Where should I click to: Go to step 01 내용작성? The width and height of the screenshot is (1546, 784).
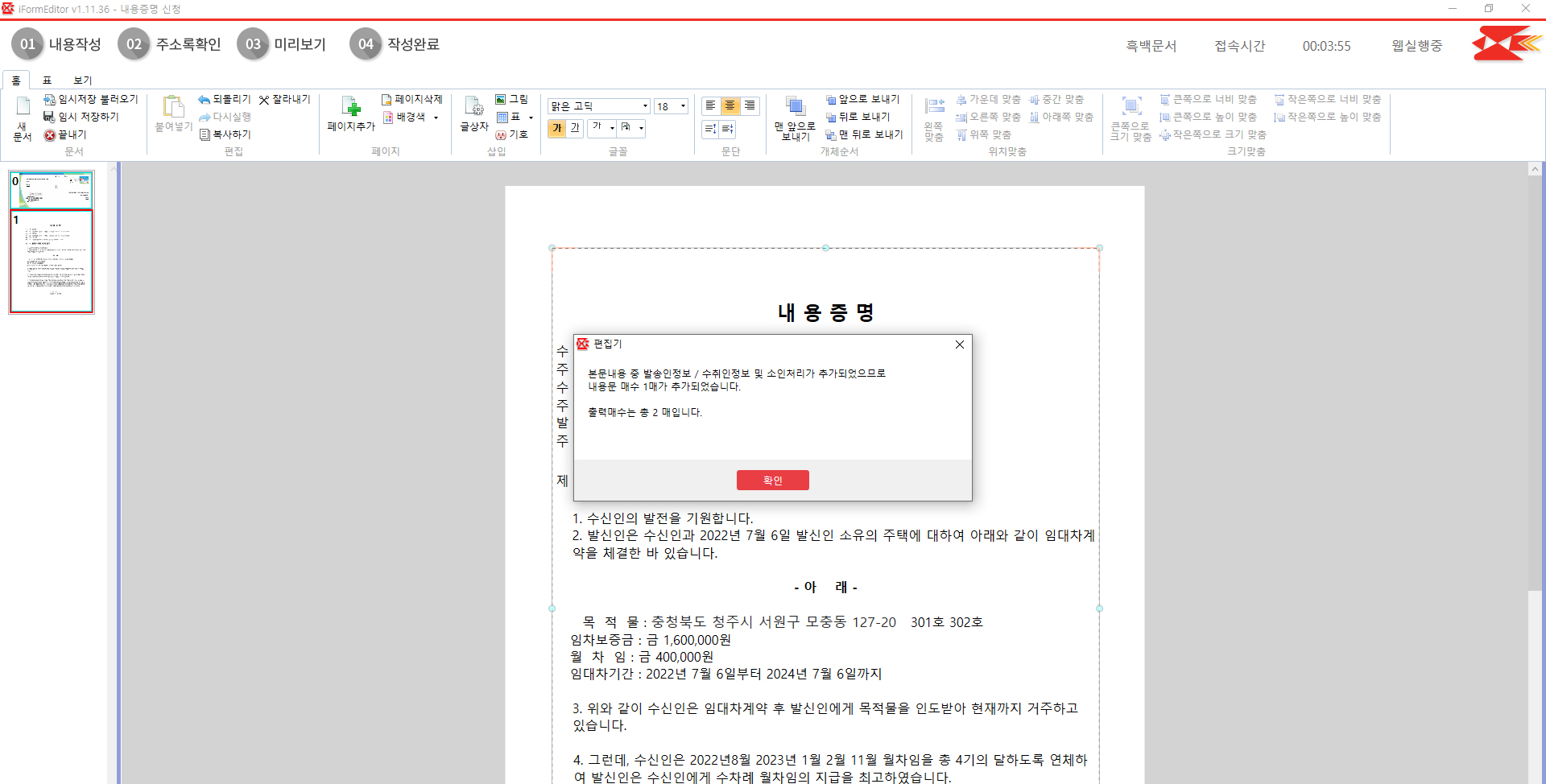(56, 44)
